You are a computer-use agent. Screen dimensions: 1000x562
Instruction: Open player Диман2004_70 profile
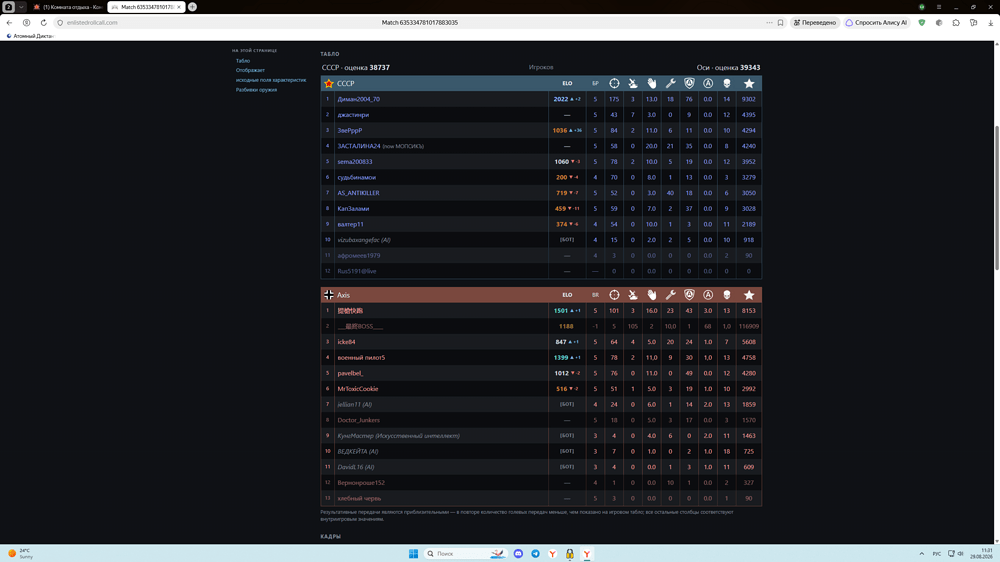pyautogui.click(x=358, y=99)
